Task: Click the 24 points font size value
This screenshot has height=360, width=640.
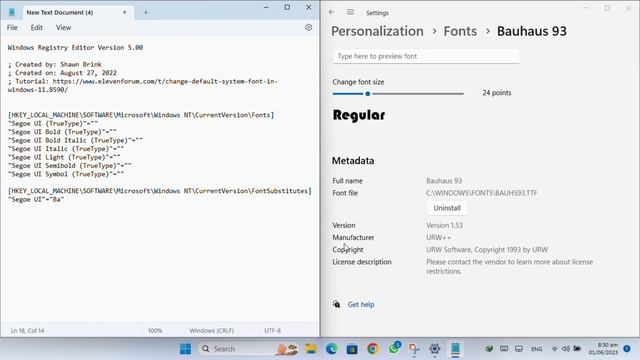Action: (x=497, y=93)
